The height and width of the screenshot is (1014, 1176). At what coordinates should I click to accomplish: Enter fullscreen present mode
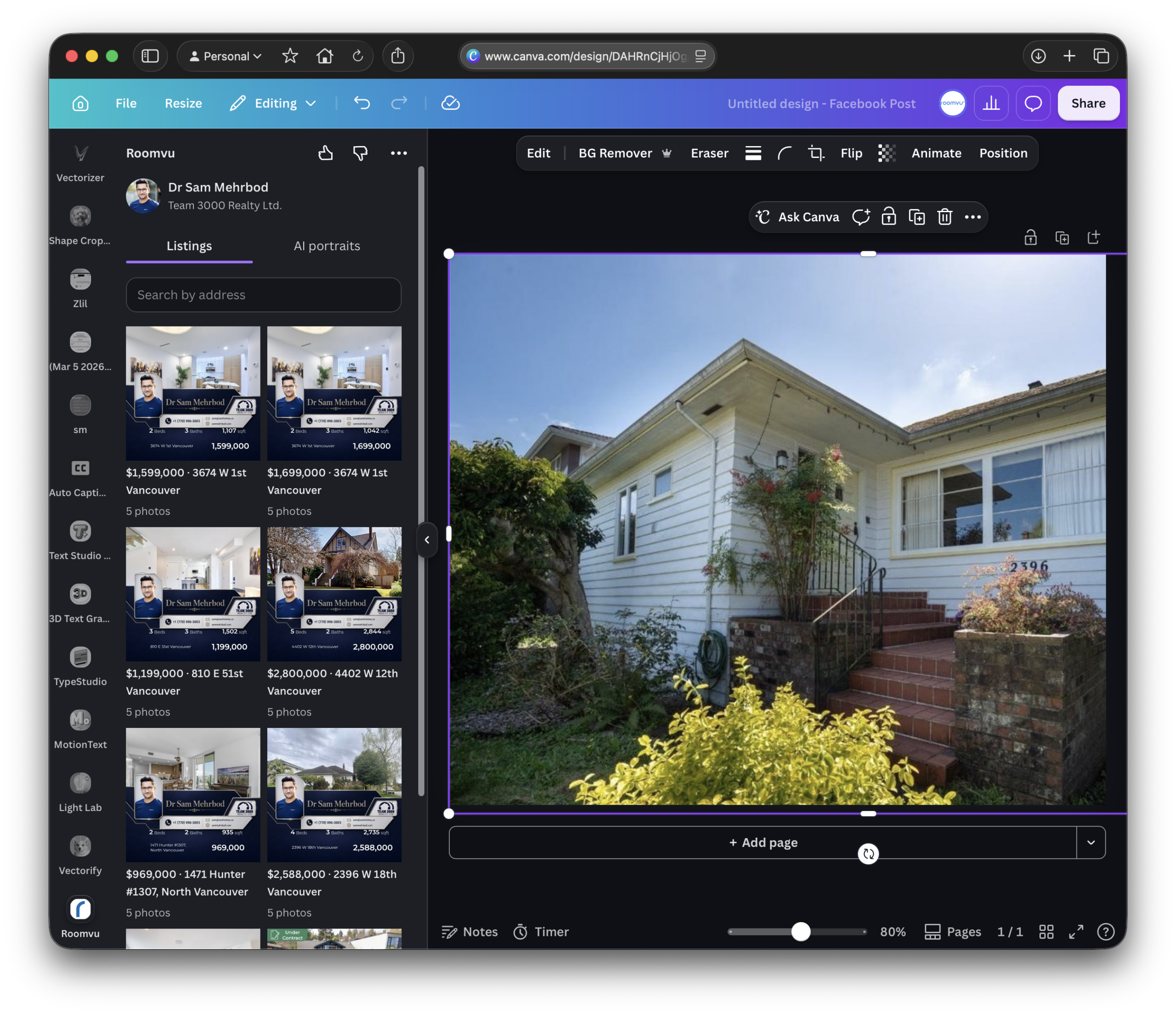point(1076,932)
